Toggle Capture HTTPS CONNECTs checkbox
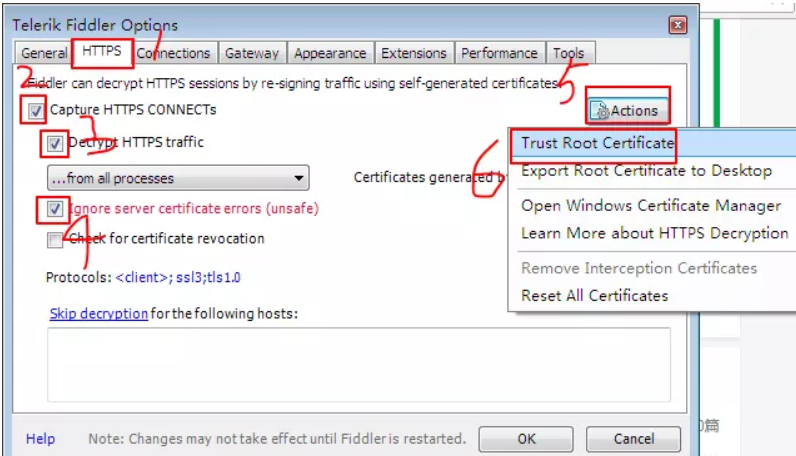Screen dimensions: 796x456 point(35,110)
